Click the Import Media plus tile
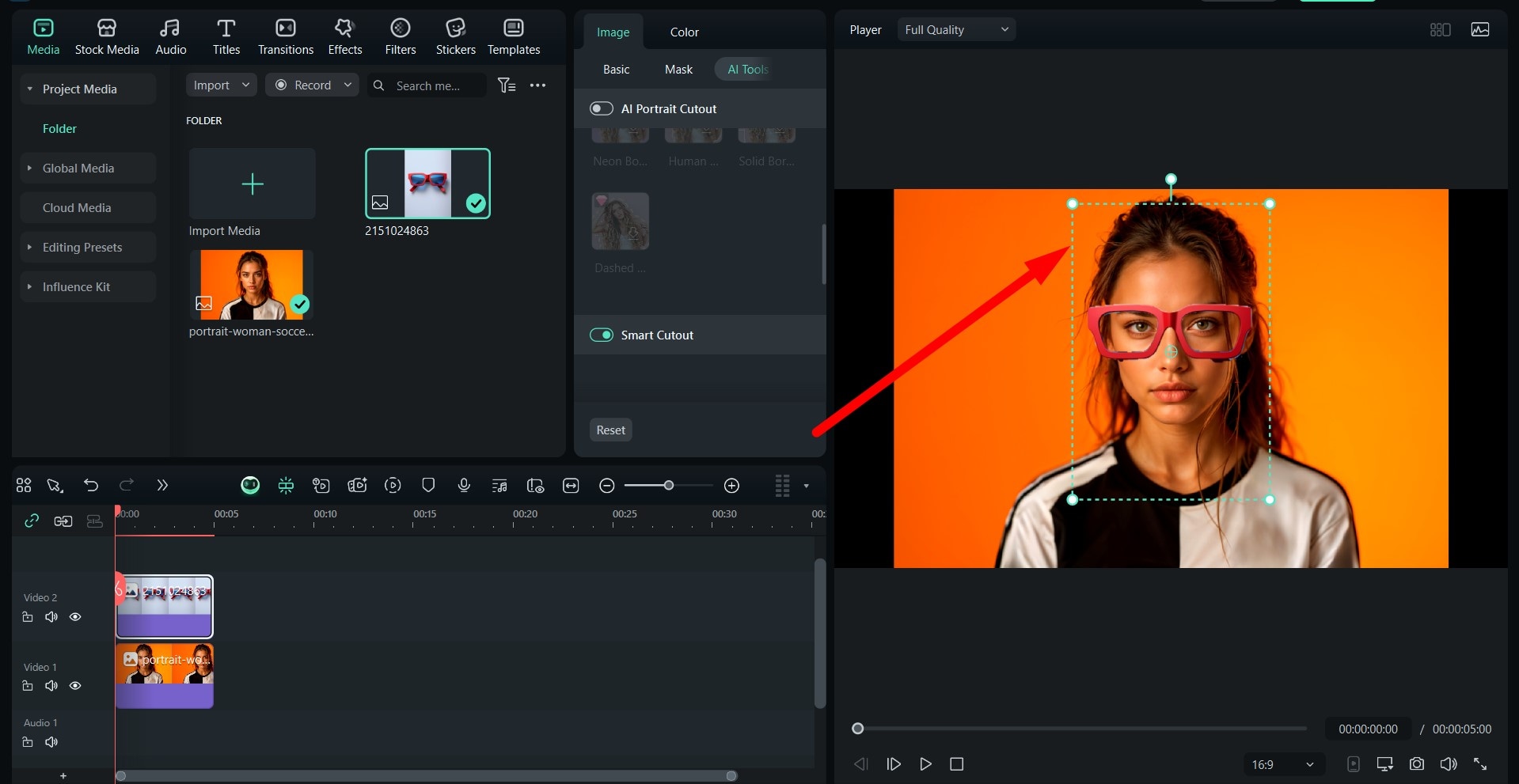 (x=253, y=184)
